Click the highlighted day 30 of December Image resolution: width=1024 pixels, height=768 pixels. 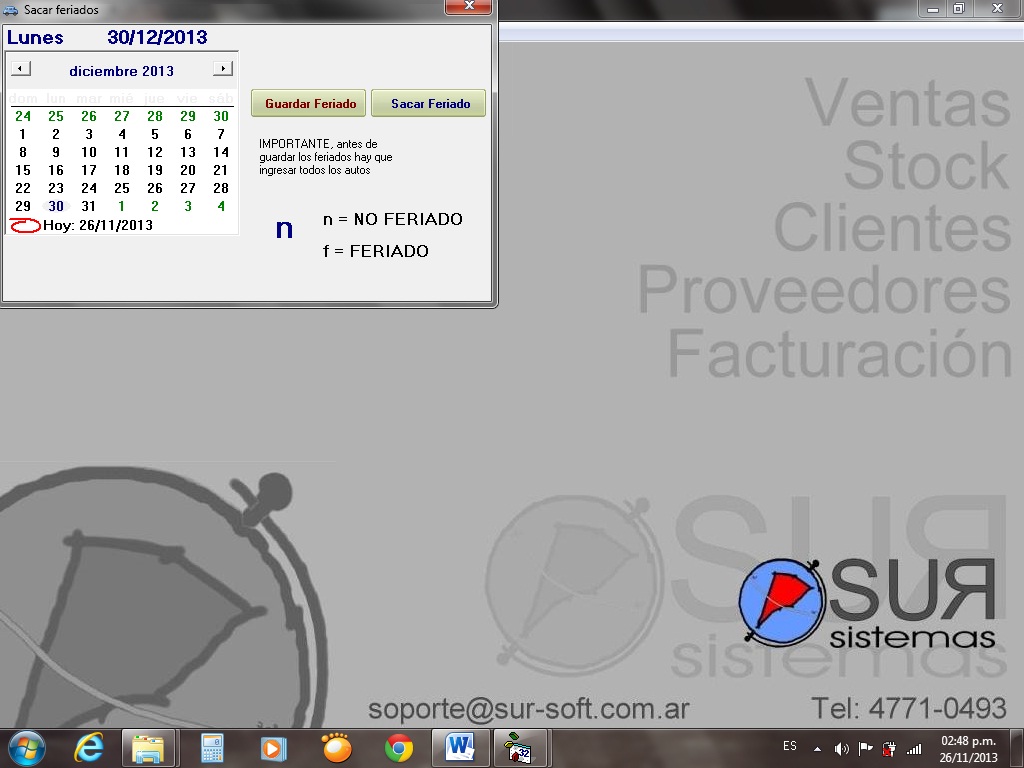tap(56, 206)
